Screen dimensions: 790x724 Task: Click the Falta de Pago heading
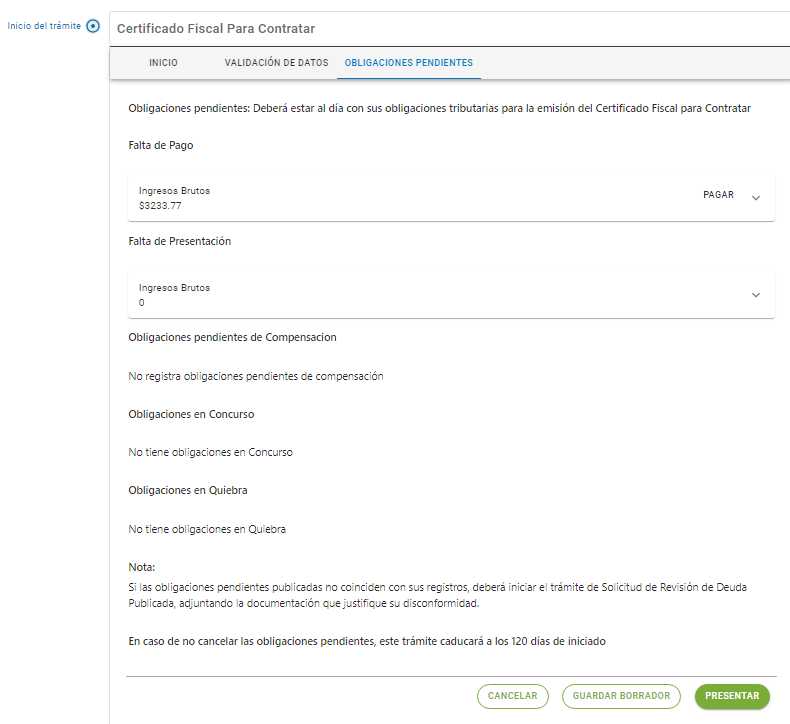(x=161, y=145)
